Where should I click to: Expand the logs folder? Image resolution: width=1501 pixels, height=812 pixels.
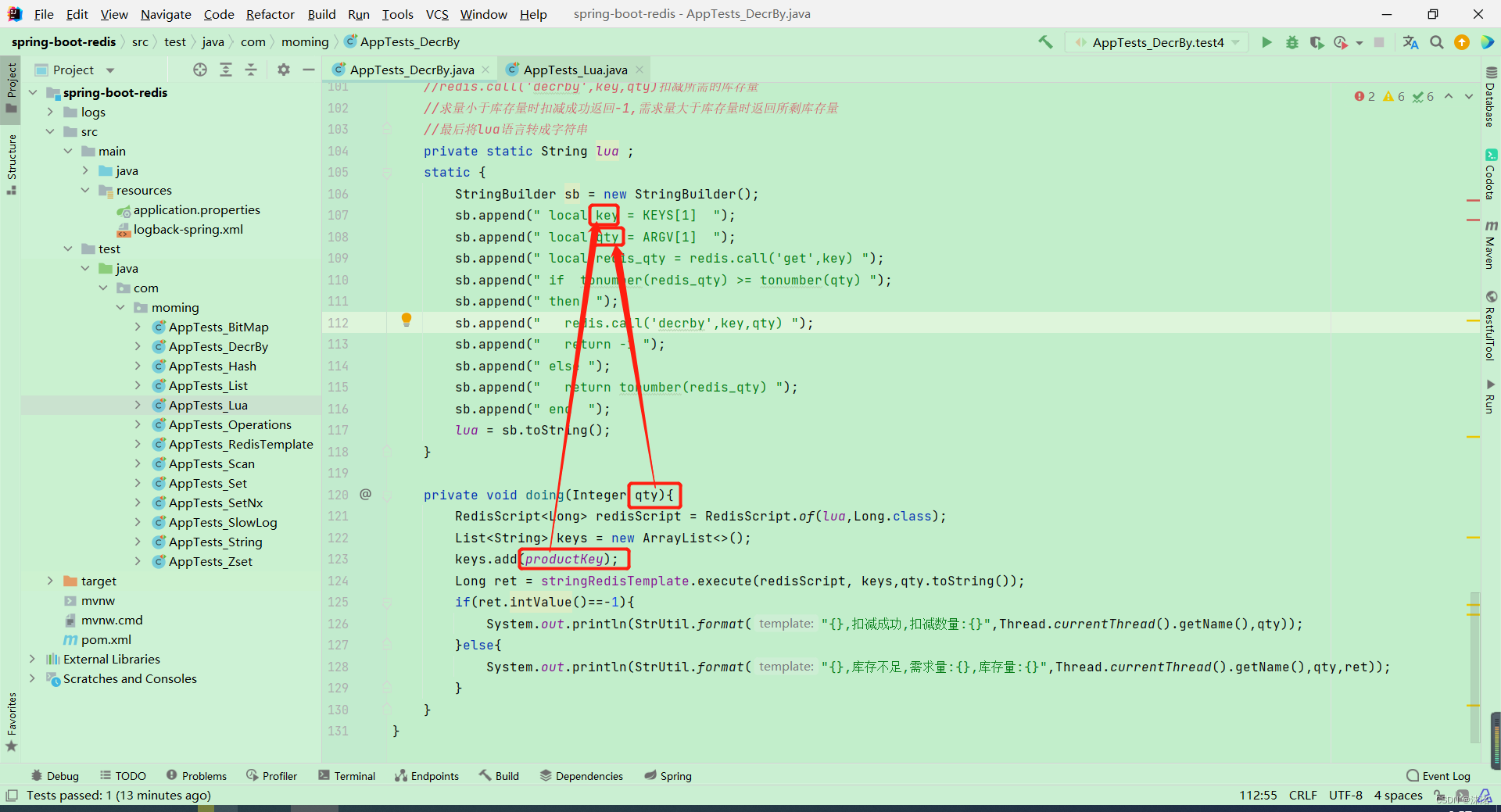tap(50, 112)
